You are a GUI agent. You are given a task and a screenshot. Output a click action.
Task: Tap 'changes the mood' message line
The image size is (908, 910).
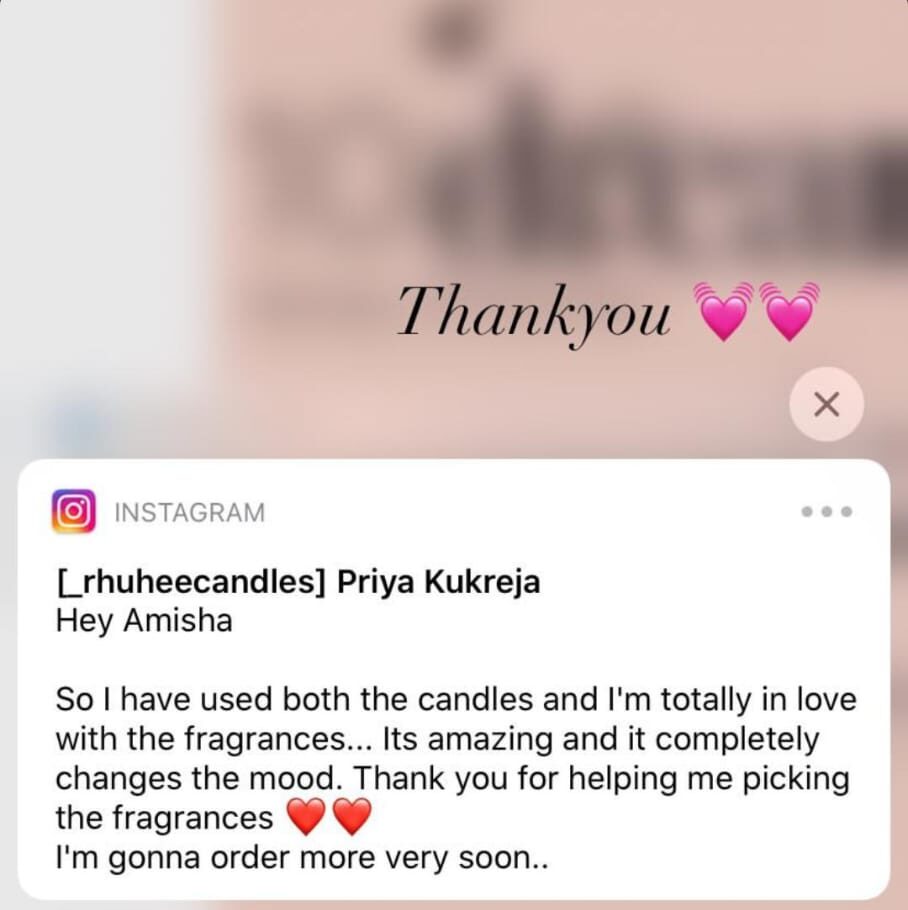[x=453, y=778]
